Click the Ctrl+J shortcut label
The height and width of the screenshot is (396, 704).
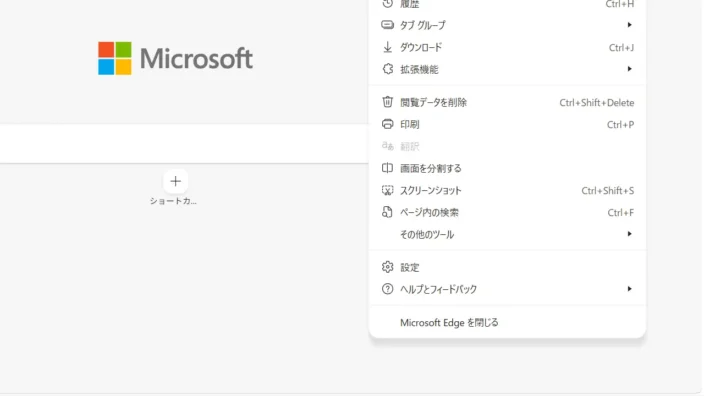pos(621,48)
